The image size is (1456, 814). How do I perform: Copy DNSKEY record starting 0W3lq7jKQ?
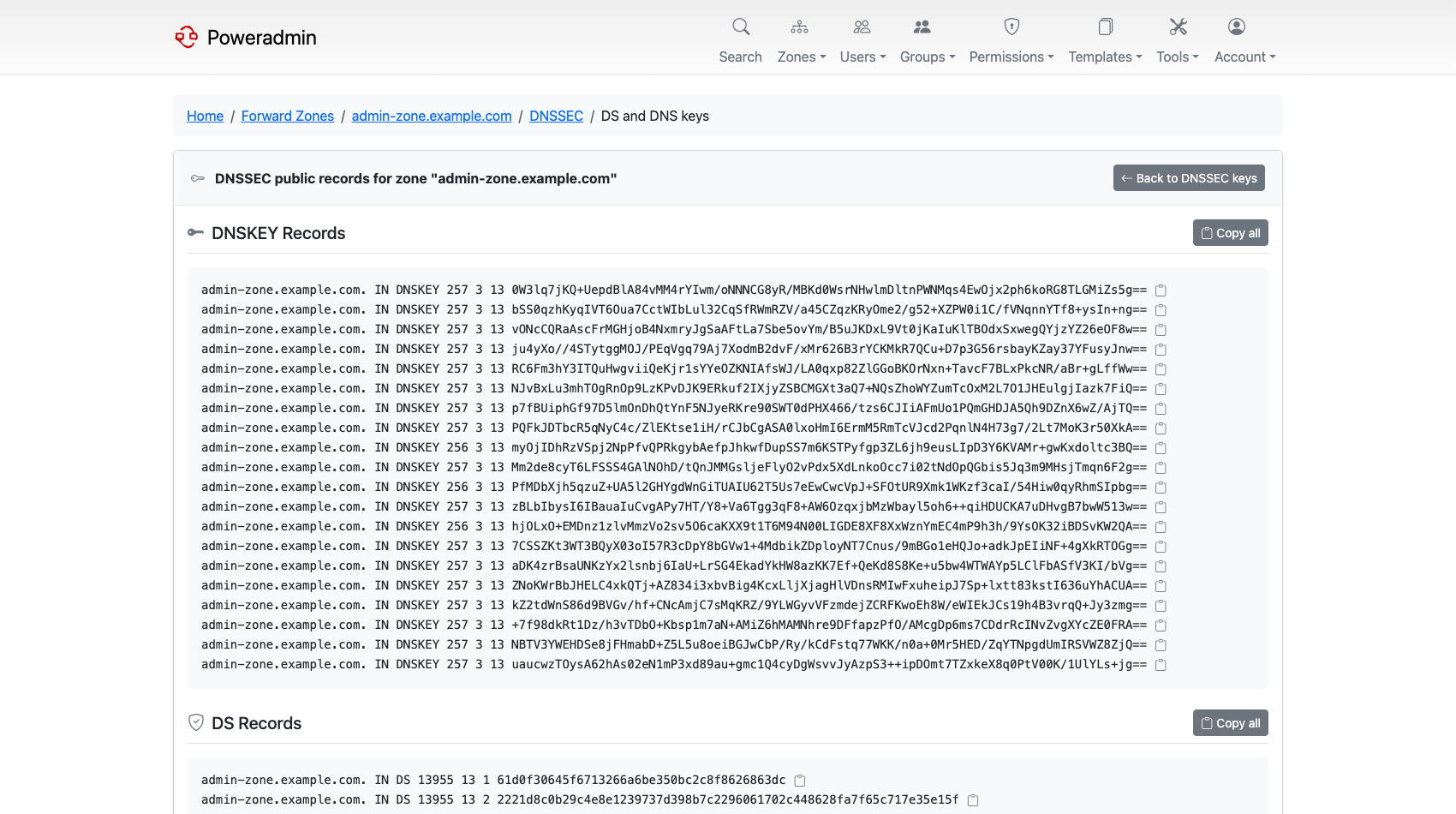point(1161,290)
